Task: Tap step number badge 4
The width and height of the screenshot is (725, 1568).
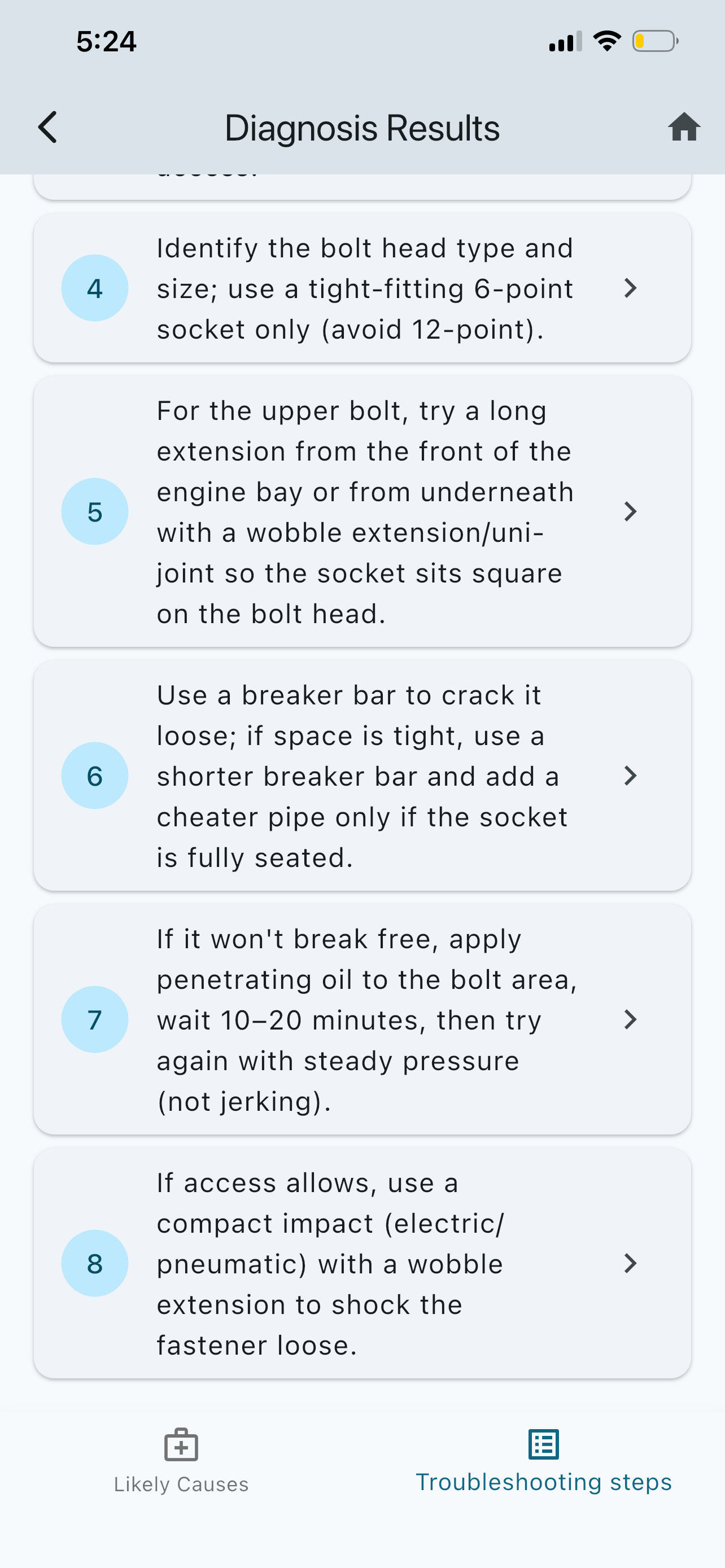Action: [94, 288]
